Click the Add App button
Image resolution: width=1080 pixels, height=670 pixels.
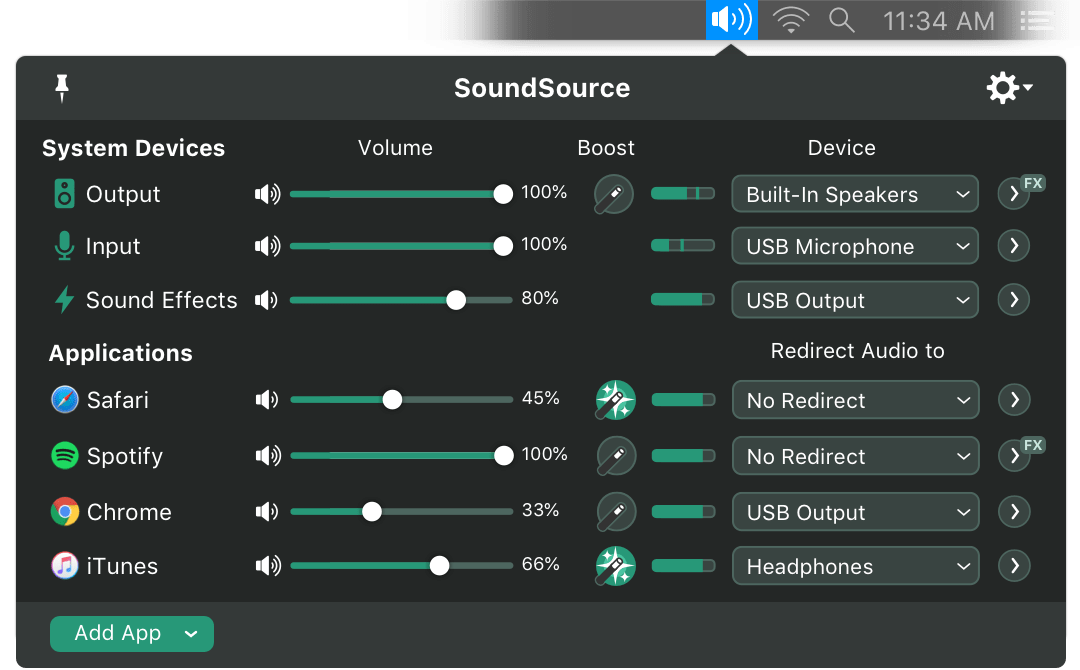pyautogui.click(x=131, y=633)
